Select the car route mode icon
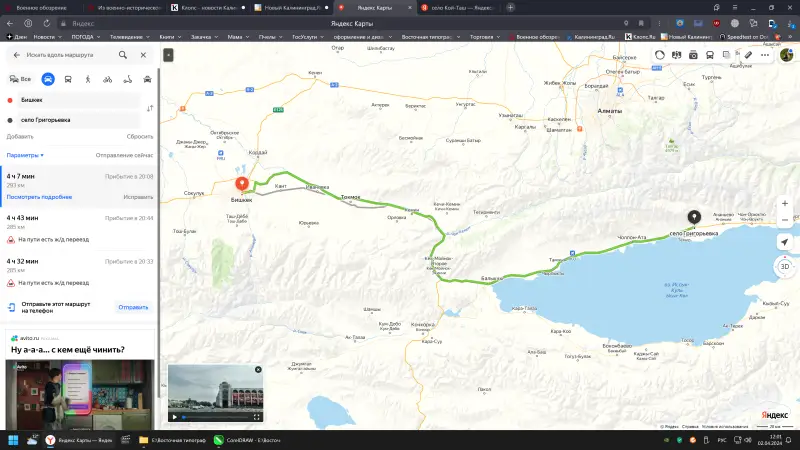The width and height of the screenshot is (800, 450). pos(47,78)
